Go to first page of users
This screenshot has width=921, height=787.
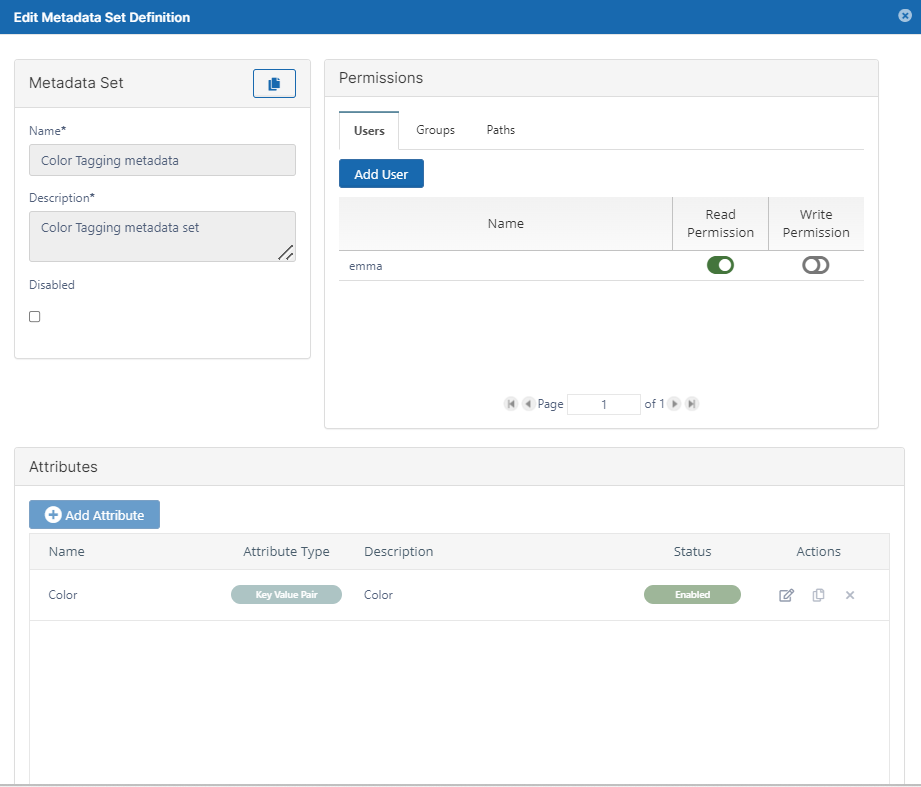(x=511, y=404)
